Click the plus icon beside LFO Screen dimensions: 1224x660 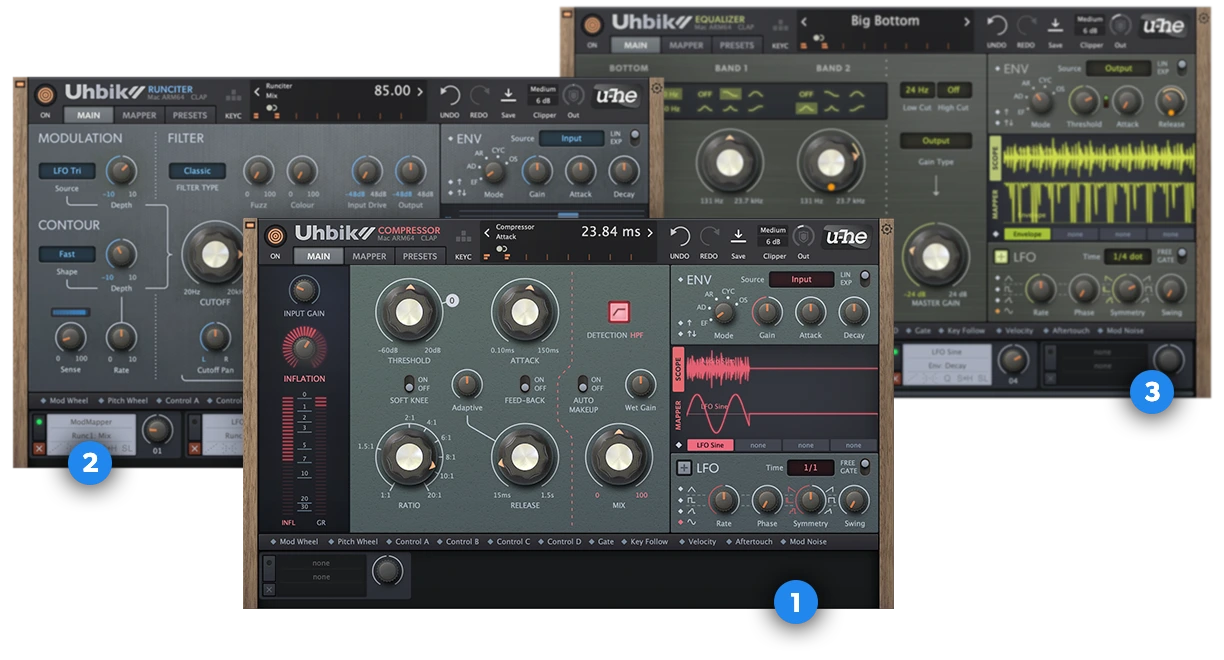click(x=684, y=467)
